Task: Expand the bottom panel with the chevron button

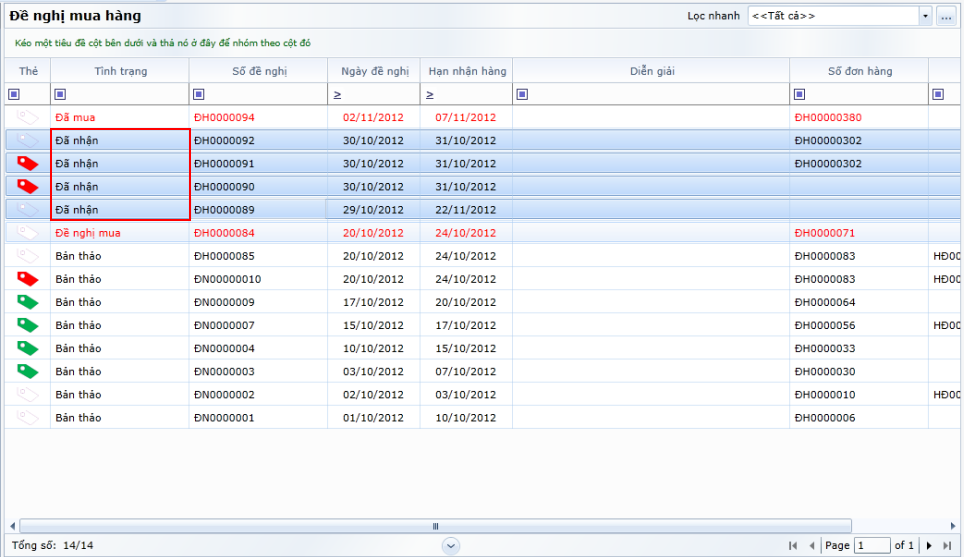Action: [451, 545]
